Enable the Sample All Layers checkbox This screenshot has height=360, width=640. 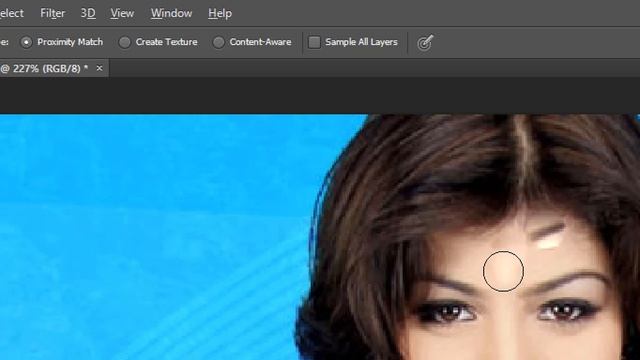point(314,42)
